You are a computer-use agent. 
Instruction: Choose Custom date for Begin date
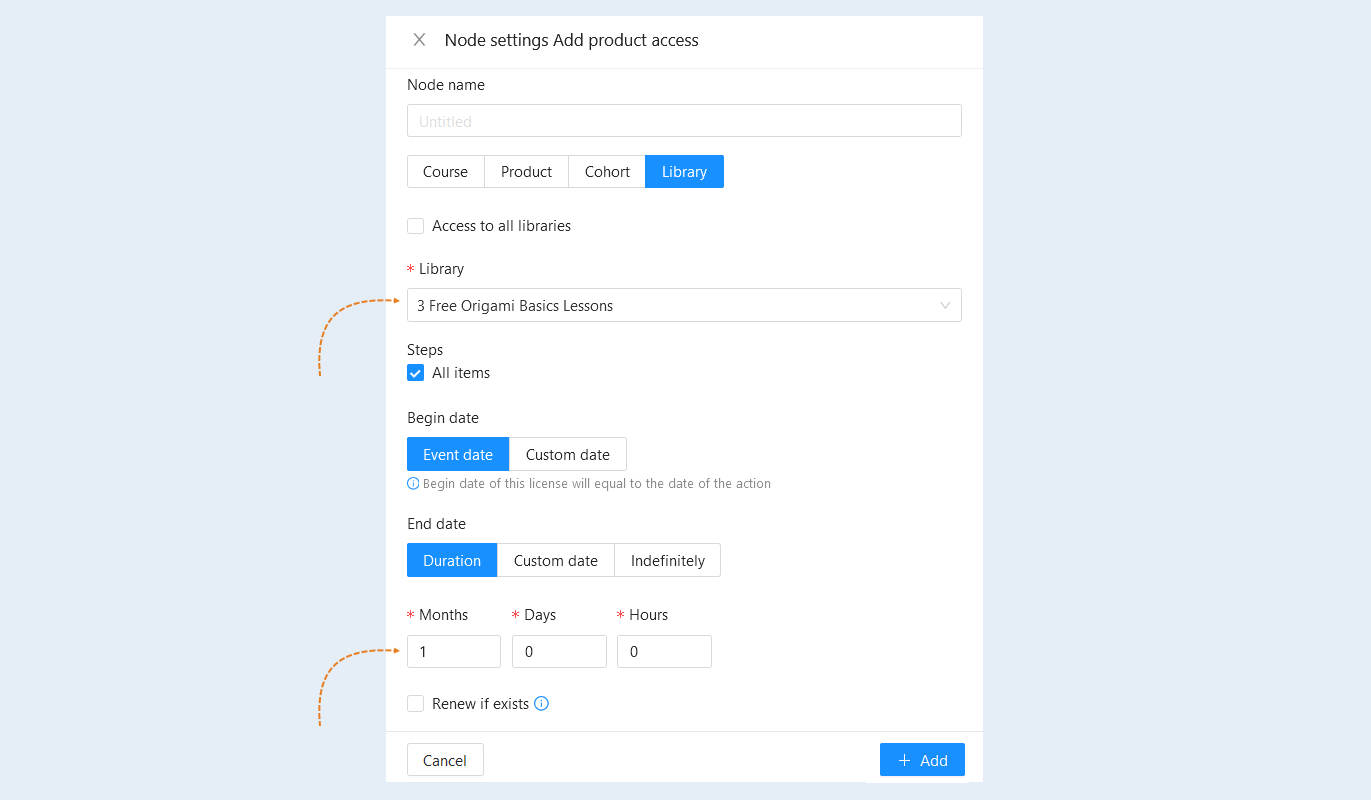coord(568,454)
